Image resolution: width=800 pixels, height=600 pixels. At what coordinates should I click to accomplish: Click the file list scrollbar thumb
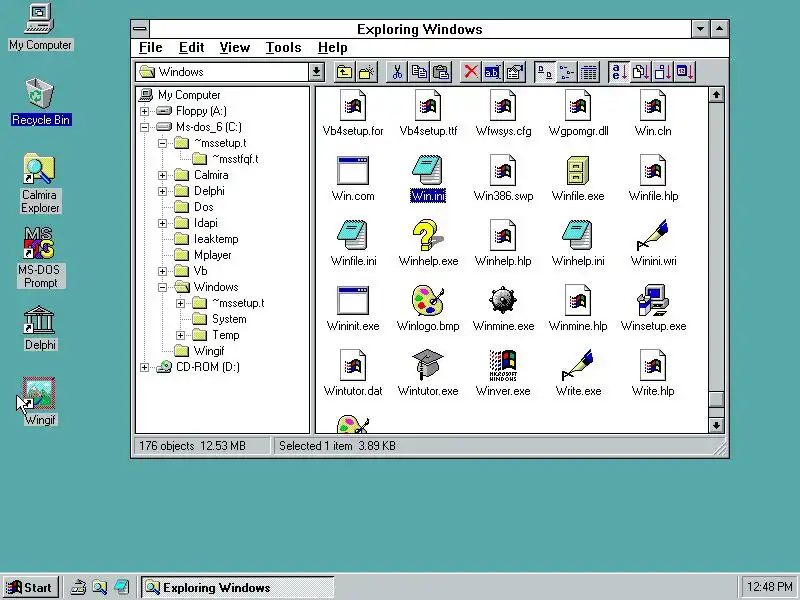pyautogui.click(x=716, y=399)
